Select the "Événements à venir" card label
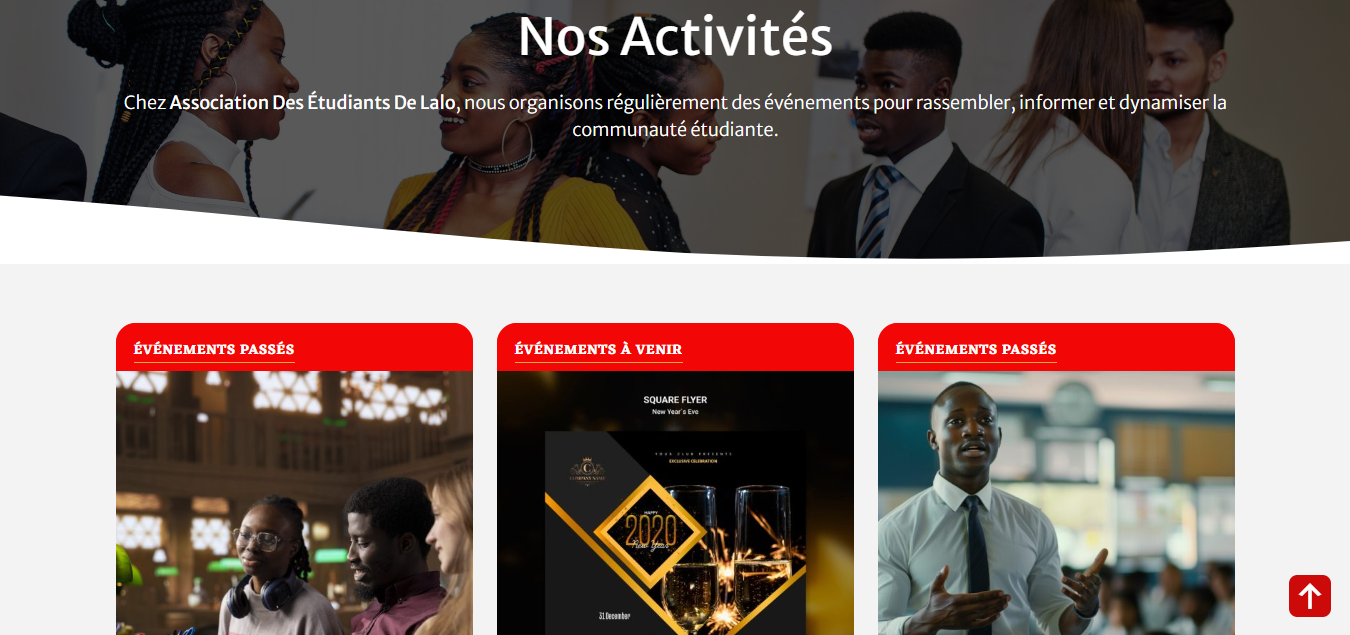Viewport: 1350px width, 635px height. (598, 349)
